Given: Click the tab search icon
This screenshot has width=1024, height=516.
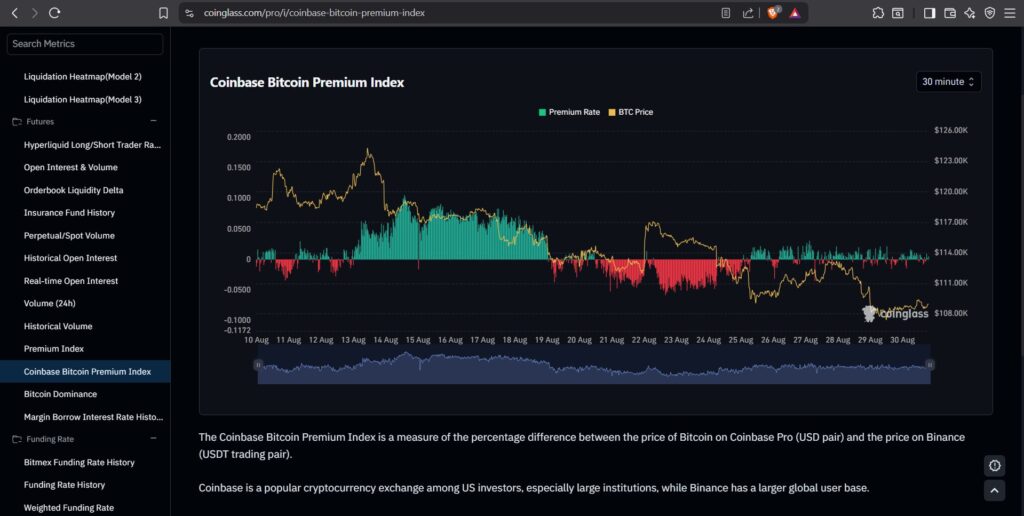Looking at the screenshot, I should (x=898, y=13).
